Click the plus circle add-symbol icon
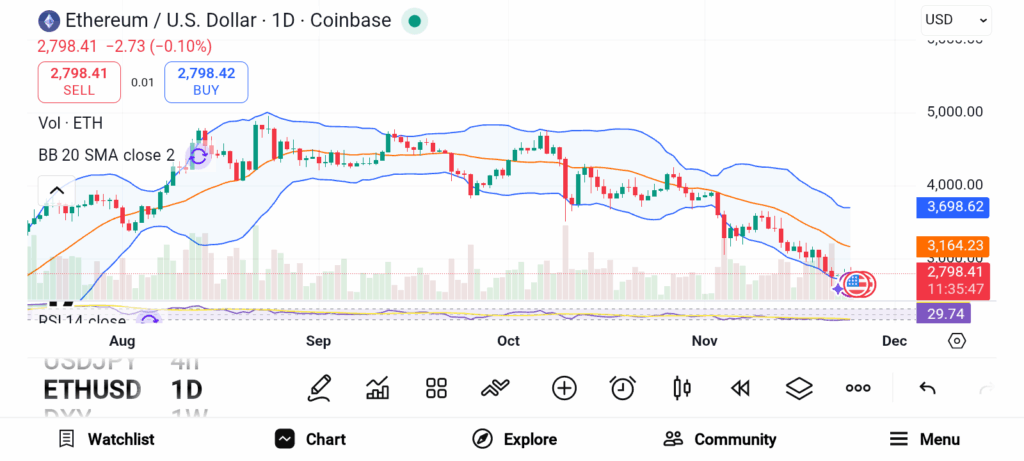 coord(564,388)
